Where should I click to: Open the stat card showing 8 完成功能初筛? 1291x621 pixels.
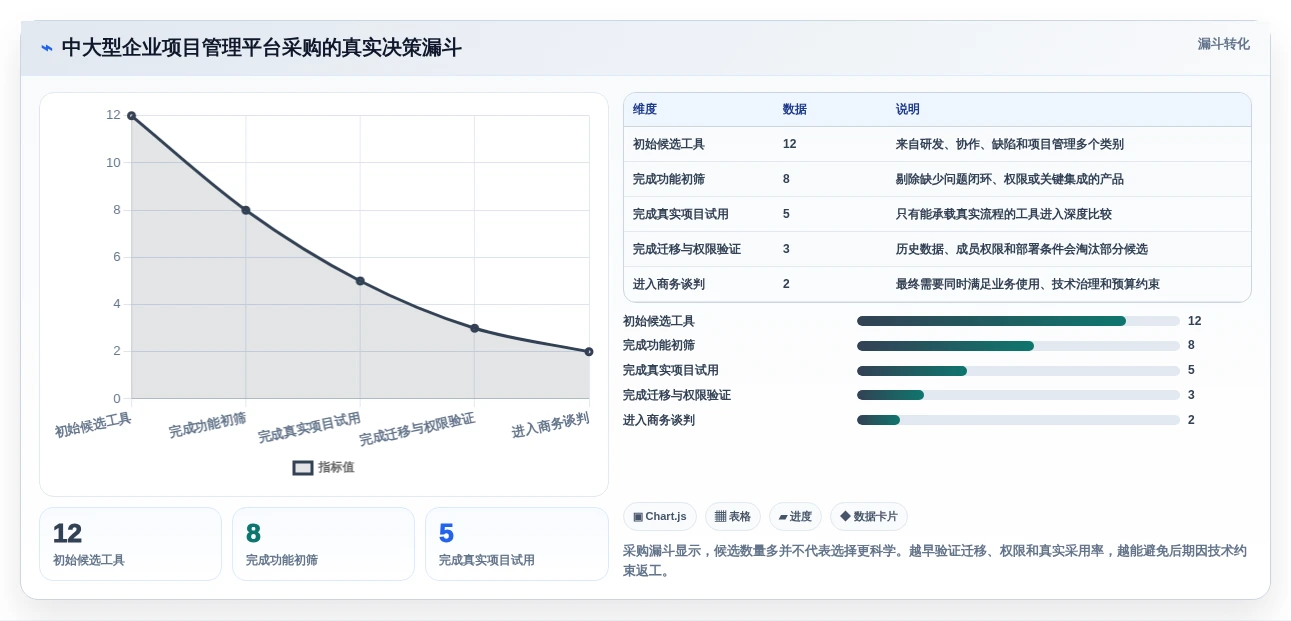point(323,544)
